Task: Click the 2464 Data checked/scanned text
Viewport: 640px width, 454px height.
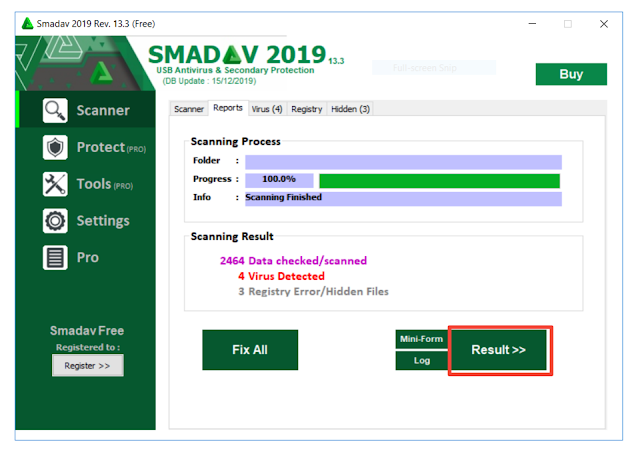Action: pyautogui.click(x=293, y=260)
